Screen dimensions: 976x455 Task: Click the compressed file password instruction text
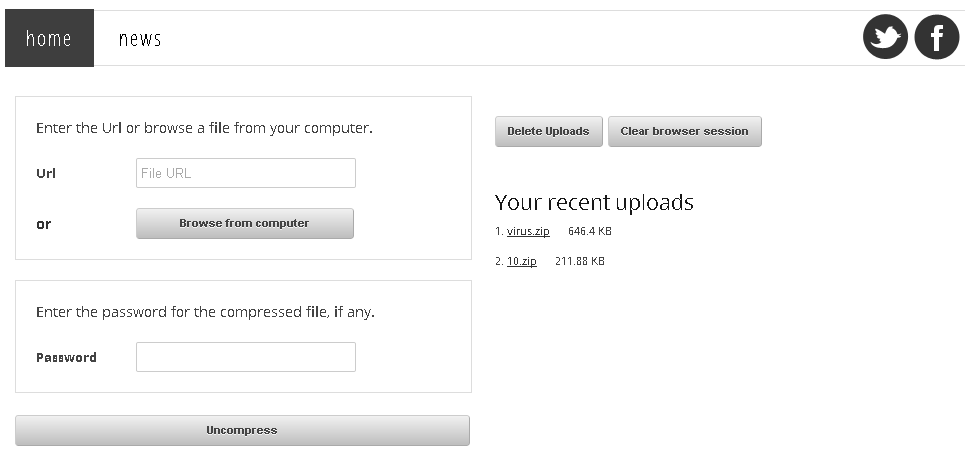205,312
